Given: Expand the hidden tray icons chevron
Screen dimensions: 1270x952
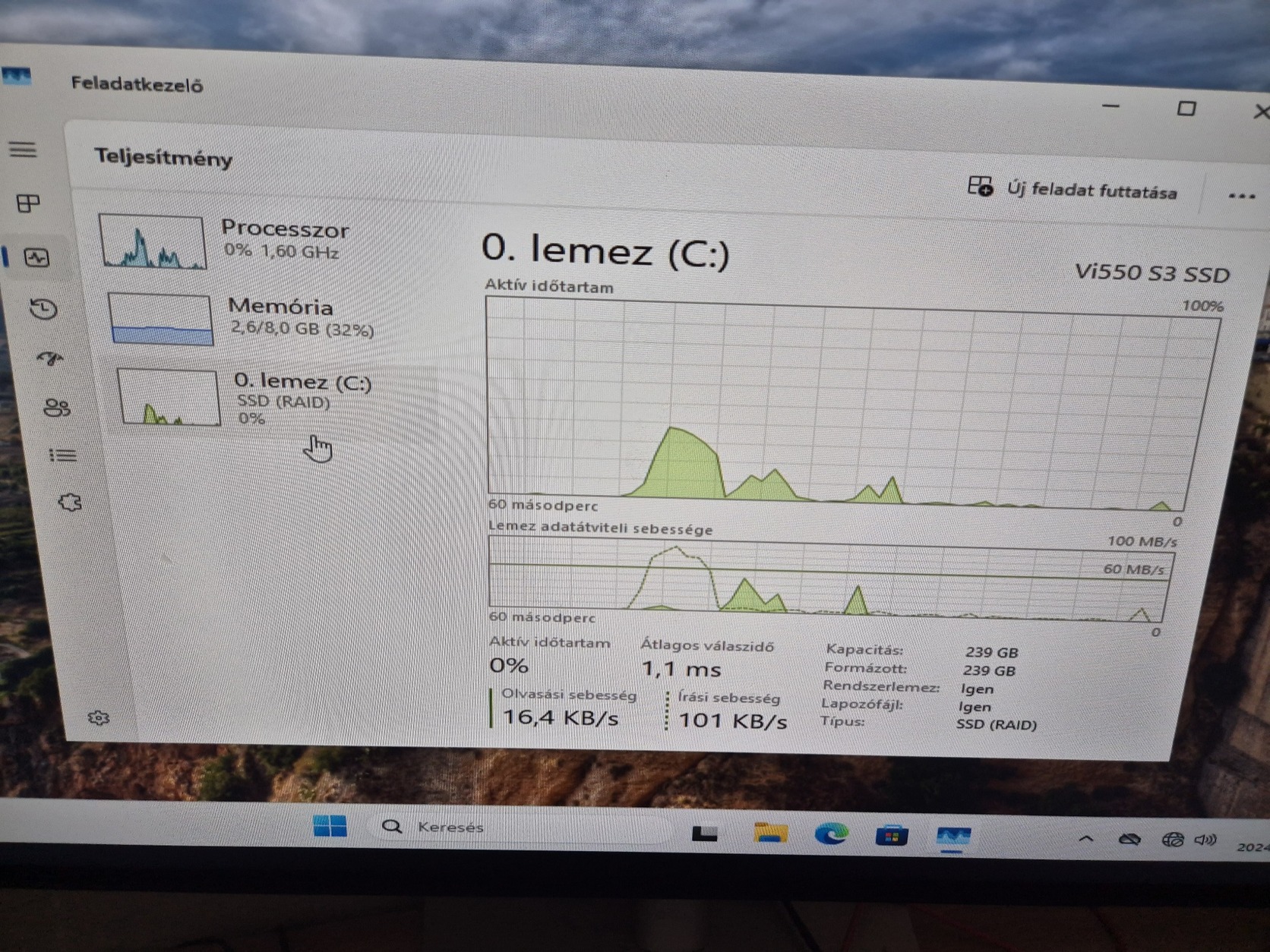Looking at the screenshot, I should click(x=1086, y=839).
